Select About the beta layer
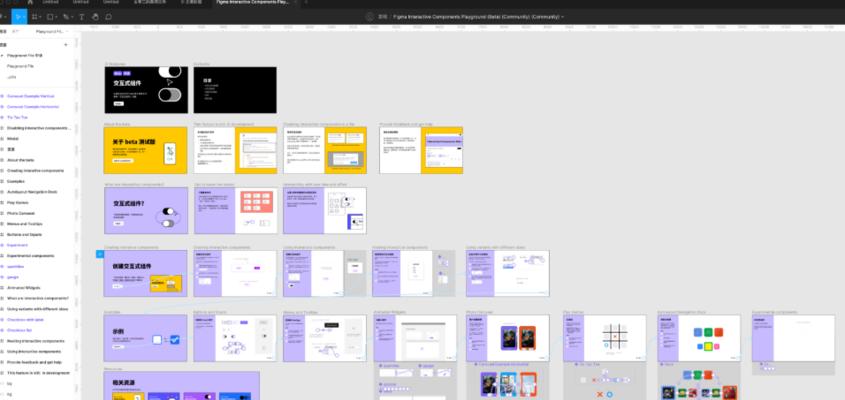845x400 pixels. (x=20, y=160)
